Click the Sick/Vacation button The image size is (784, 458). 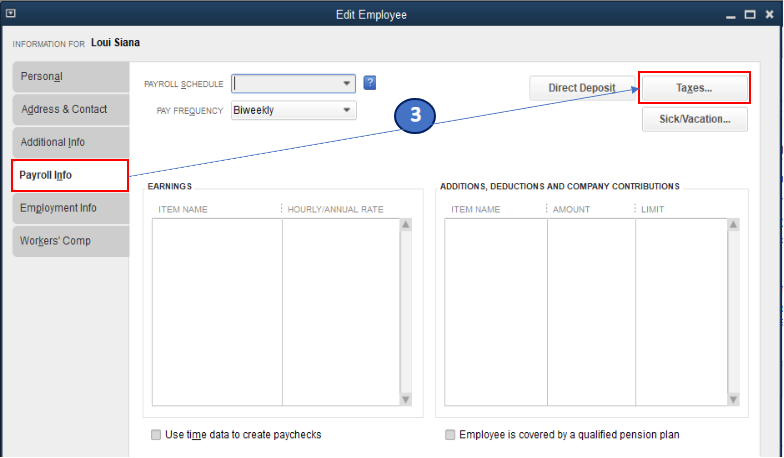(x=694, y=119)
